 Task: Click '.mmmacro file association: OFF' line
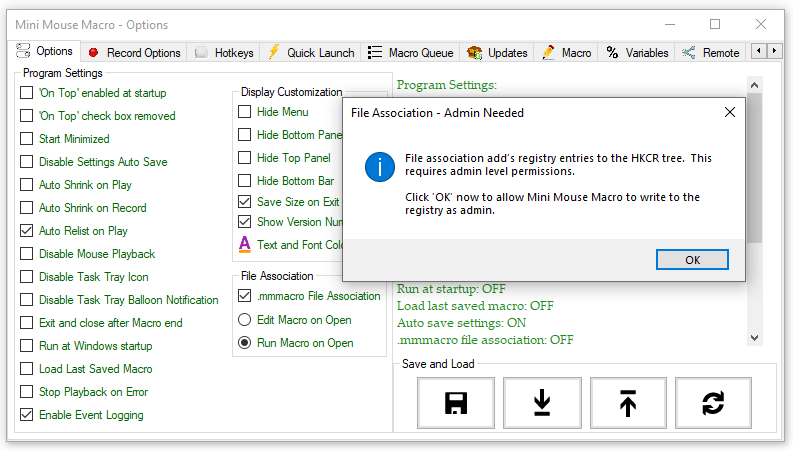pyautogui.click(x=485, y=340)
